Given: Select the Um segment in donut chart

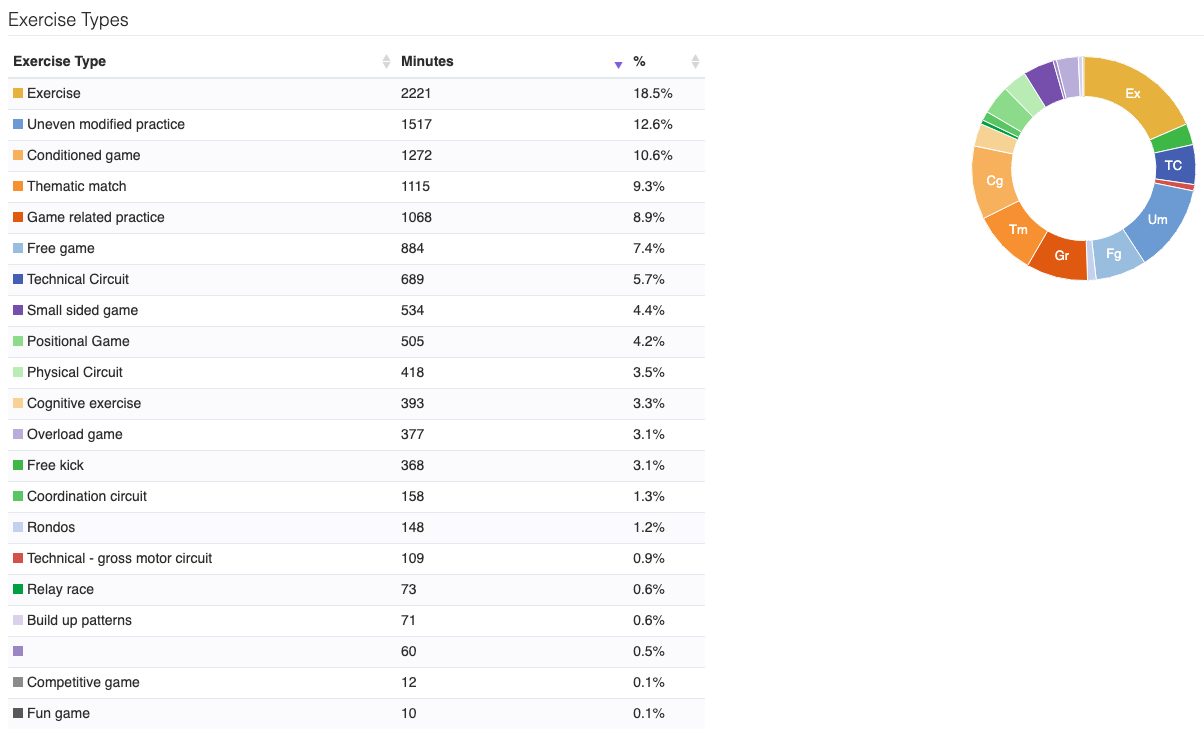Looking at the screenshot, I should [x=1157, y=220].
